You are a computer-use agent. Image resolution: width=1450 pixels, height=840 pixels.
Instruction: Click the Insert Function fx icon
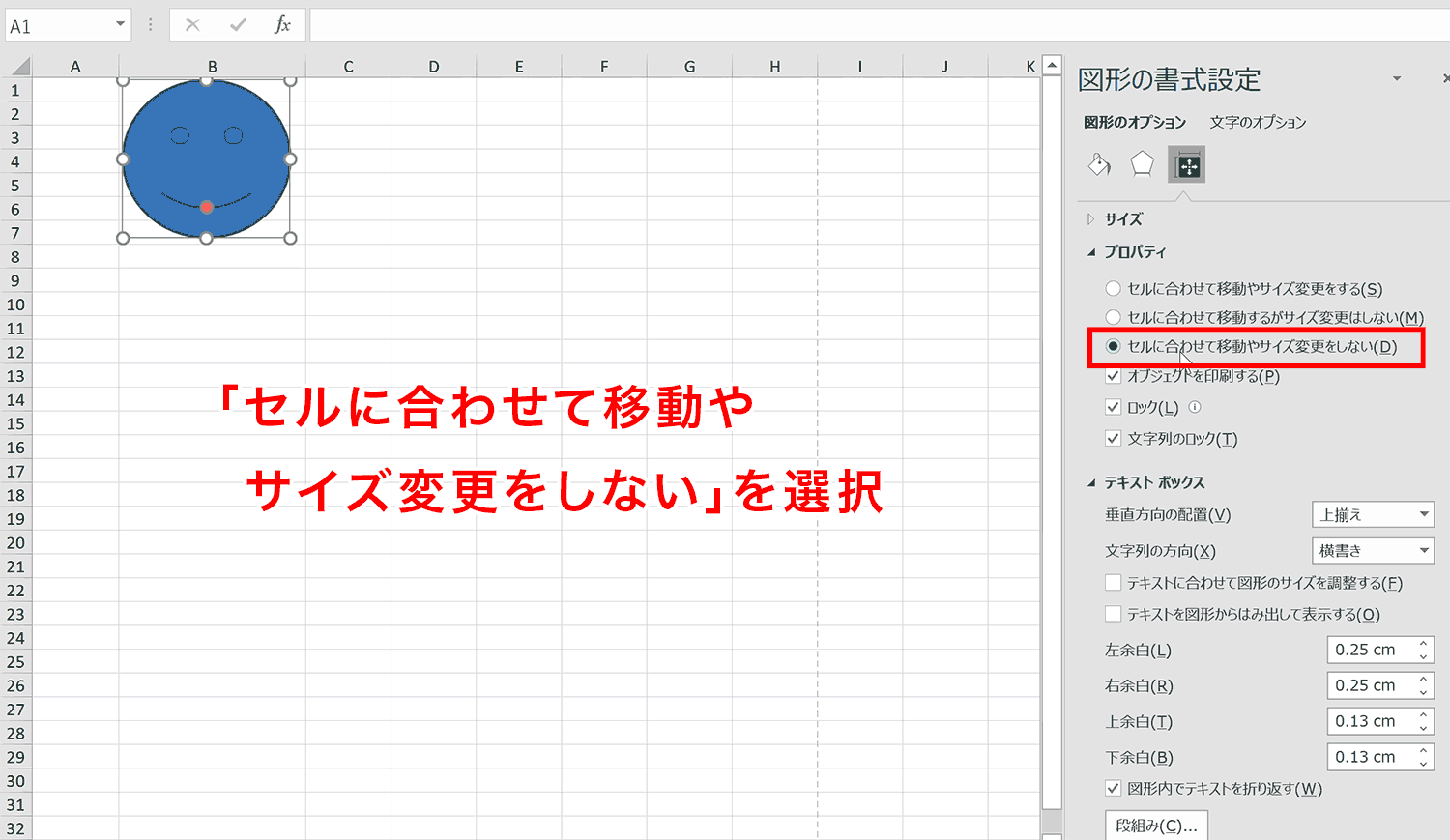pos(282,25)
